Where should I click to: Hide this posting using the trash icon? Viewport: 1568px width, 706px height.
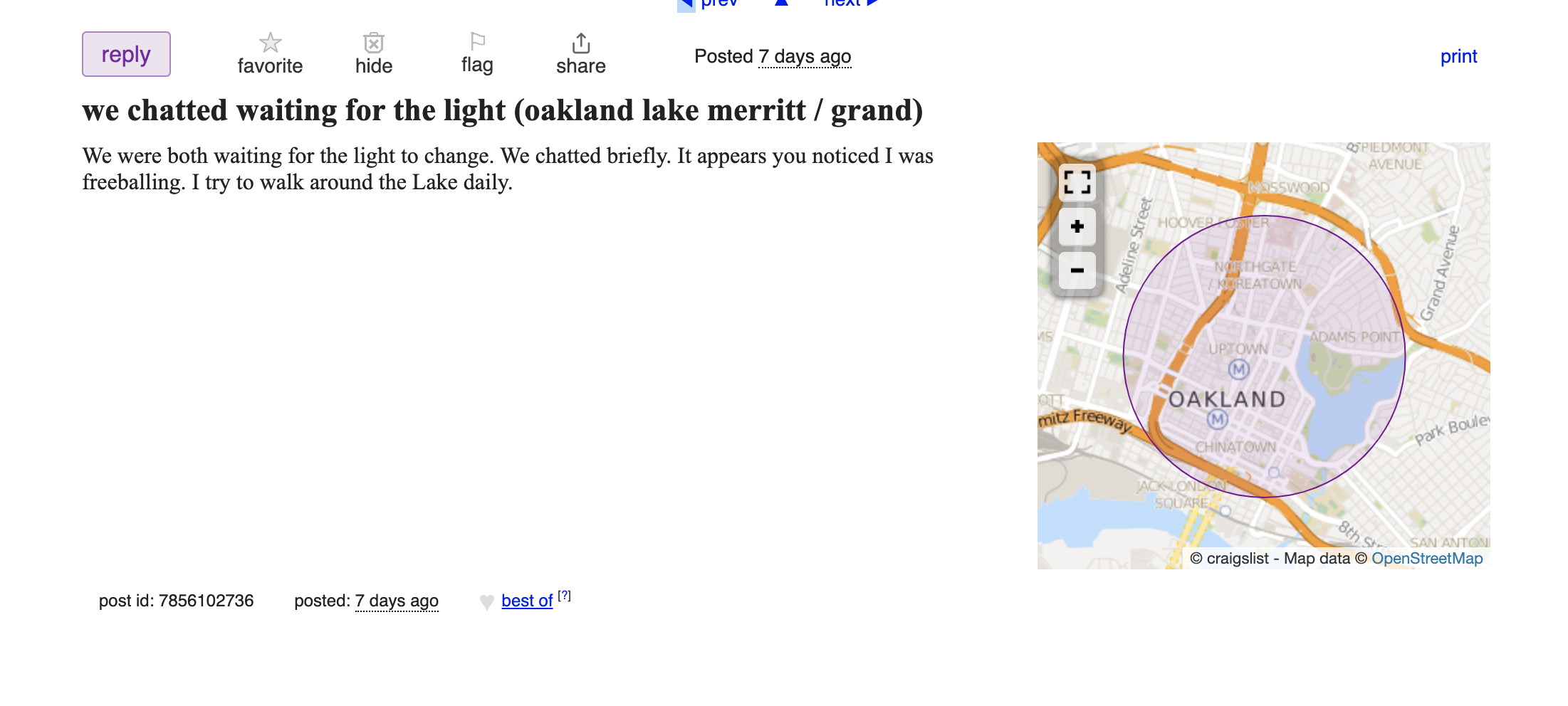pyautogui.click(x=374, y=43)
